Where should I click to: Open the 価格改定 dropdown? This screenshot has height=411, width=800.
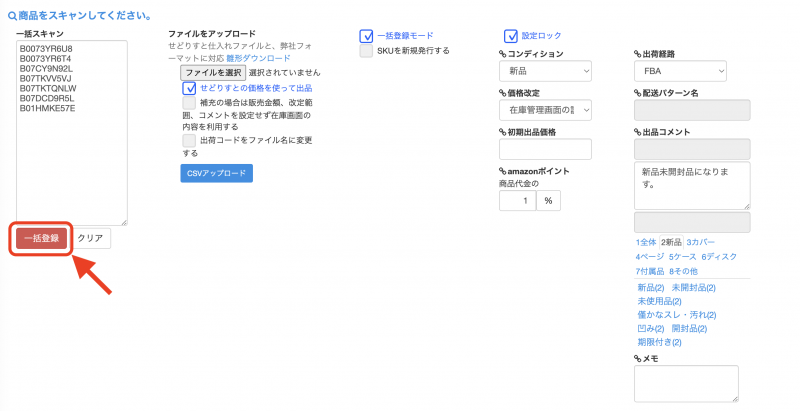tap(545, 110)
